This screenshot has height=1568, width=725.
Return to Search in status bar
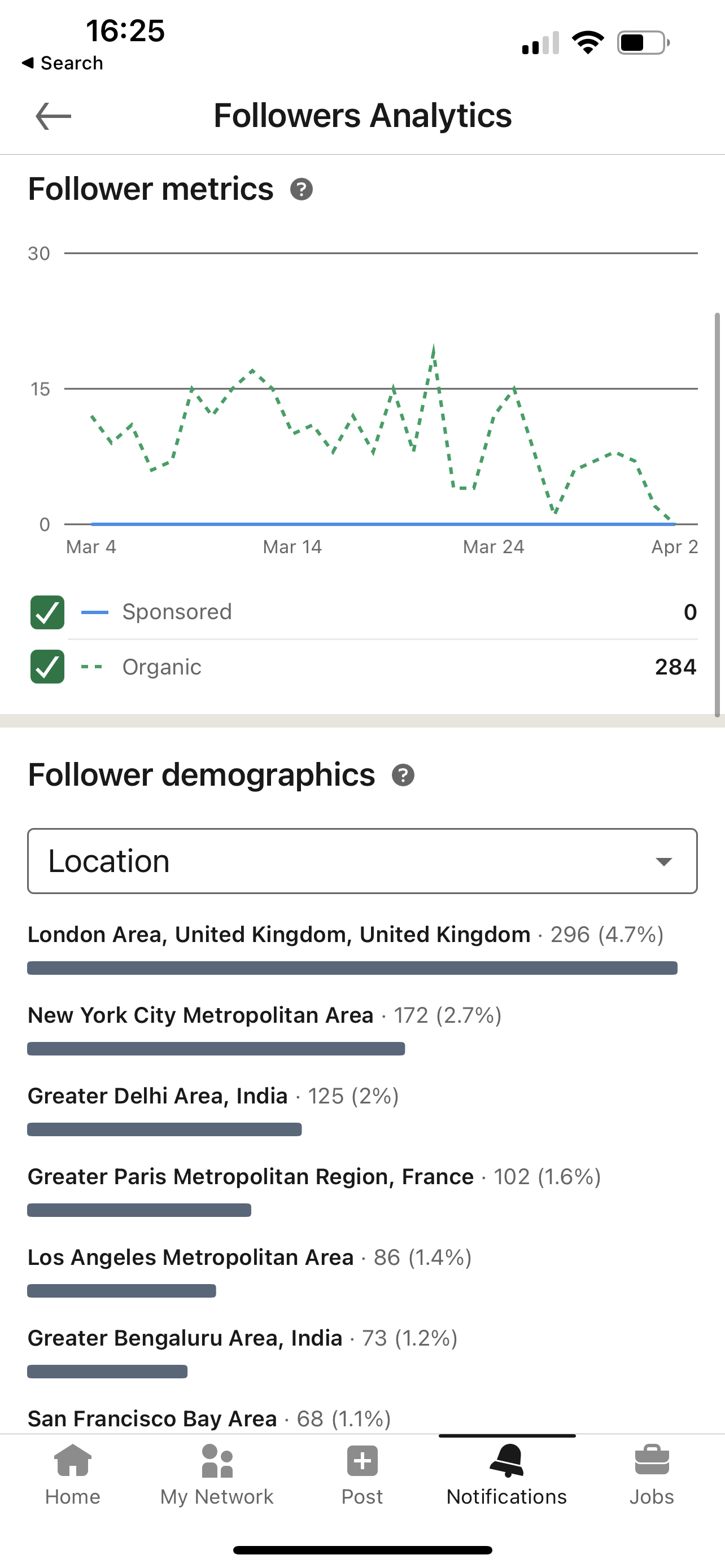click(x=63, y=63)
